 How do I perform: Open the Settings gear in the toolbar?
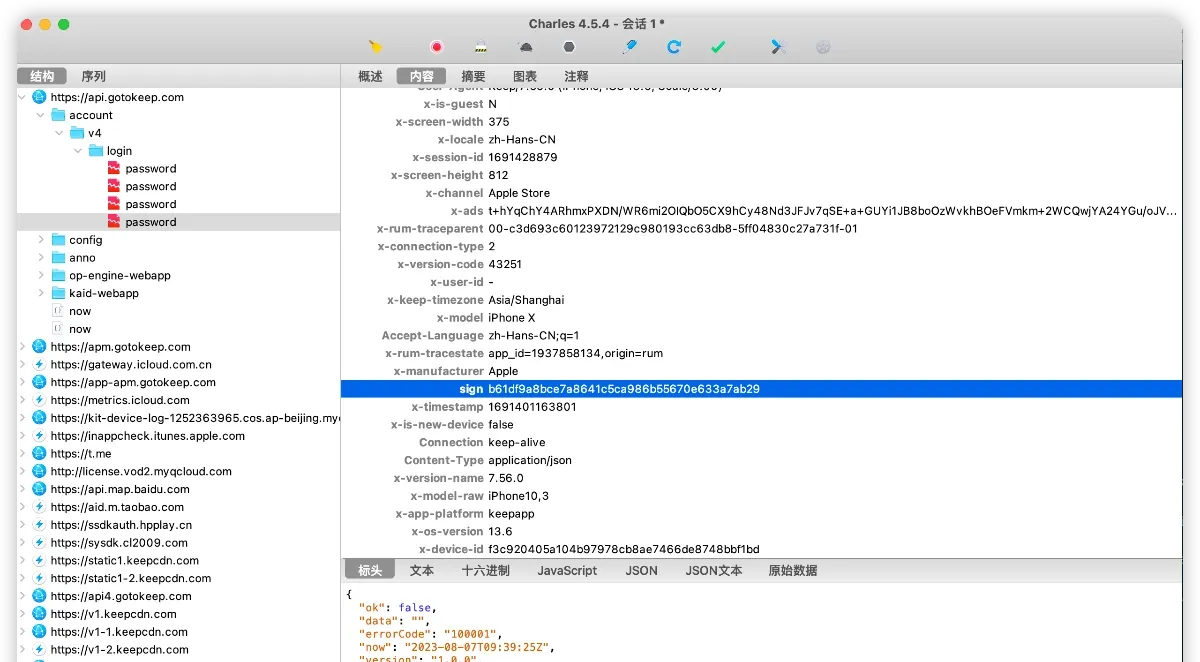tap(823, 46)
